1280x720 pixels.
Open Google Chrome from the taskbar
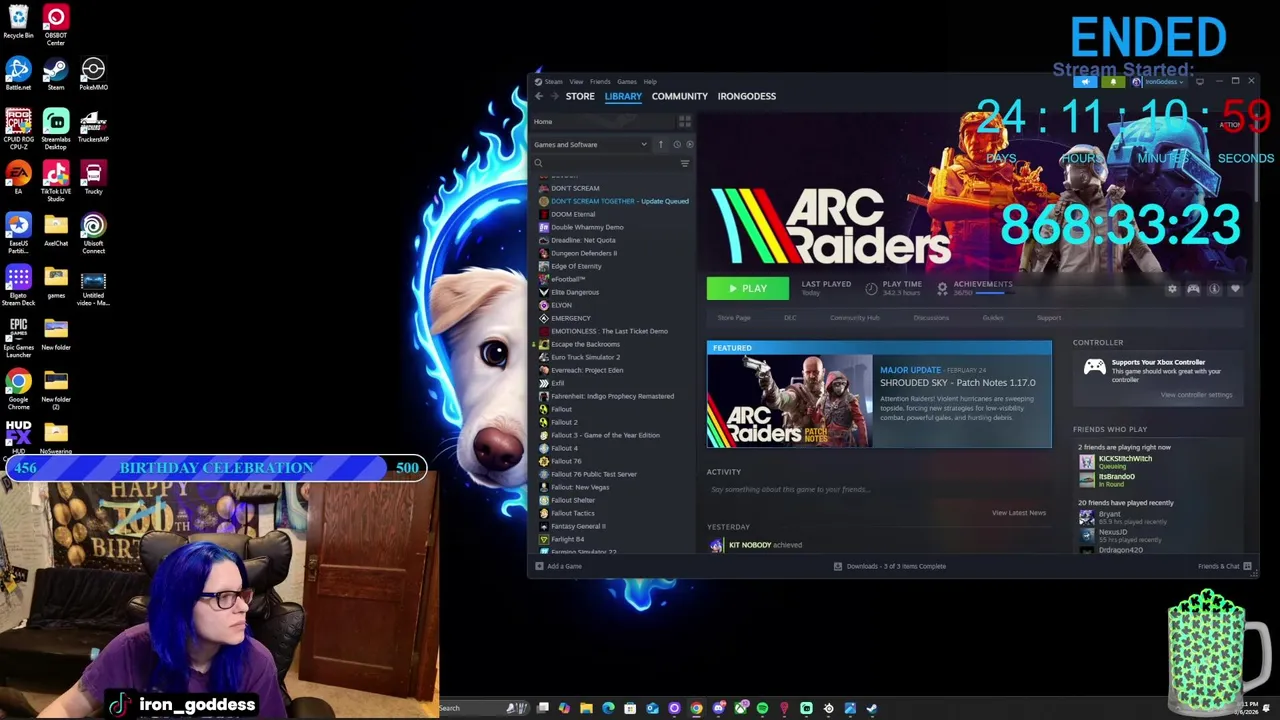696,708
